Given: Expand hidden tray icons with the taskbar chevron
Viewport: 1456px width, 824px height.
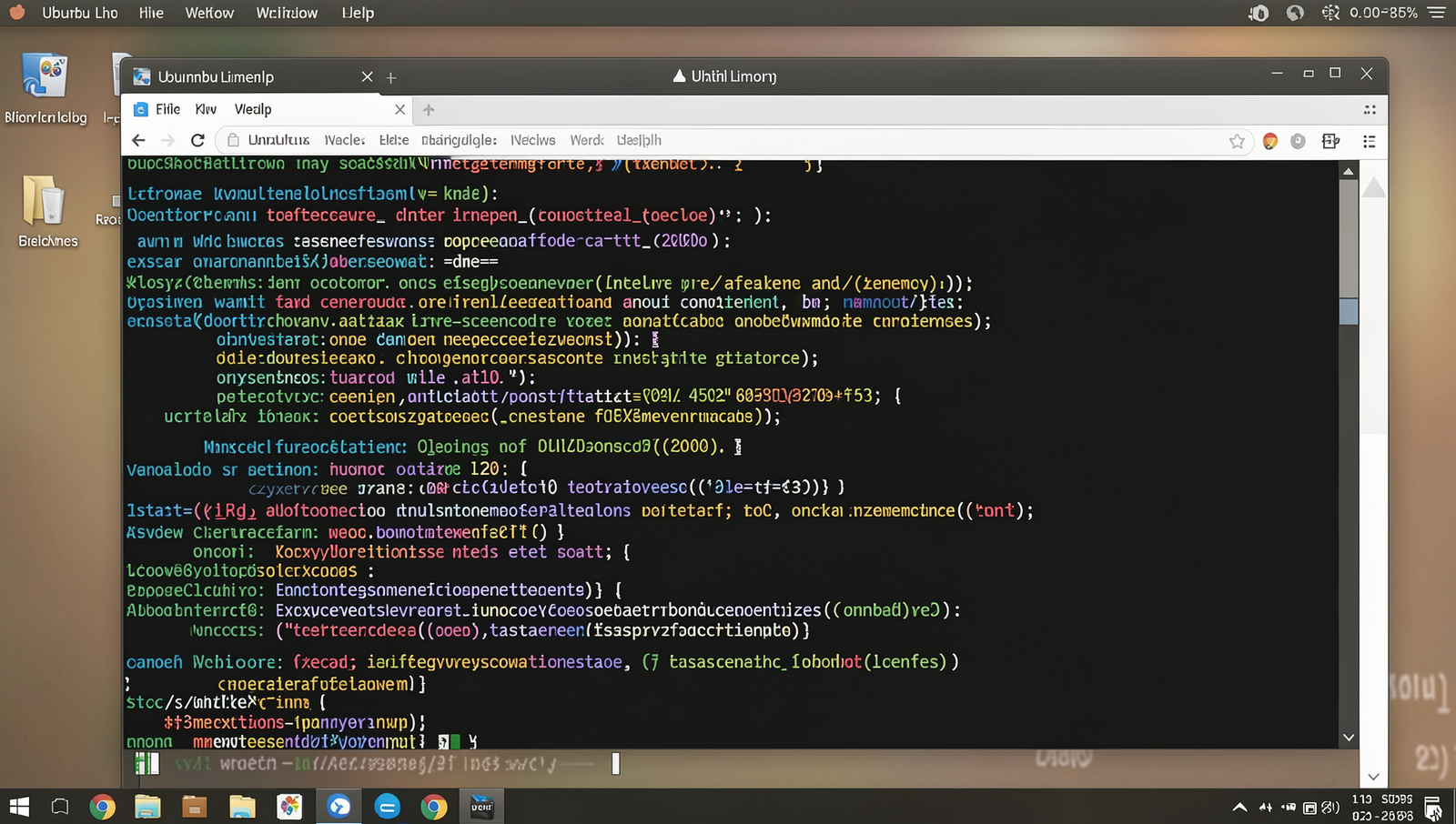Looking at the screenshot, I should coord(1239,807).
